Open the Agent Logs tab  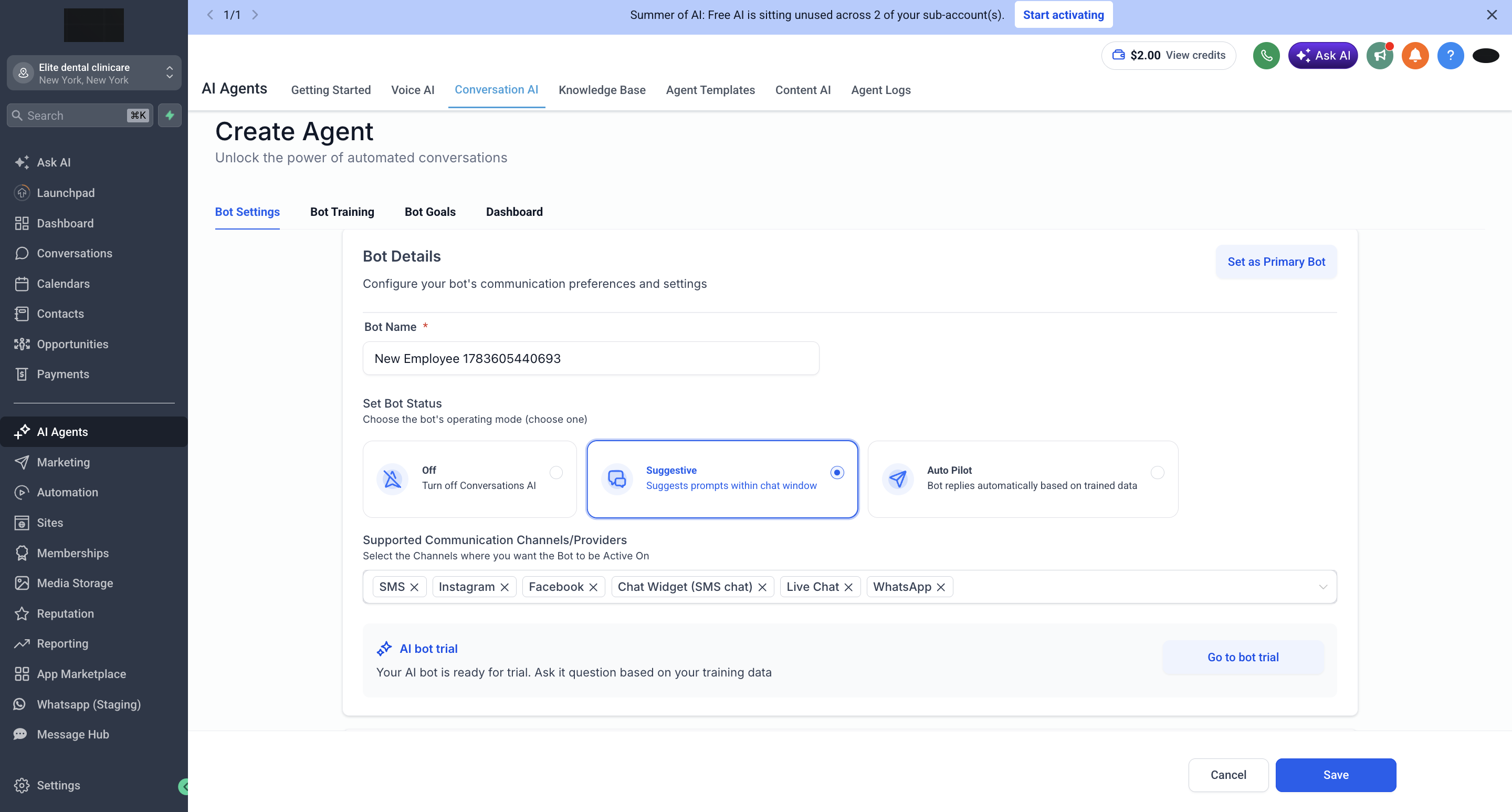(x=880, y=90)
